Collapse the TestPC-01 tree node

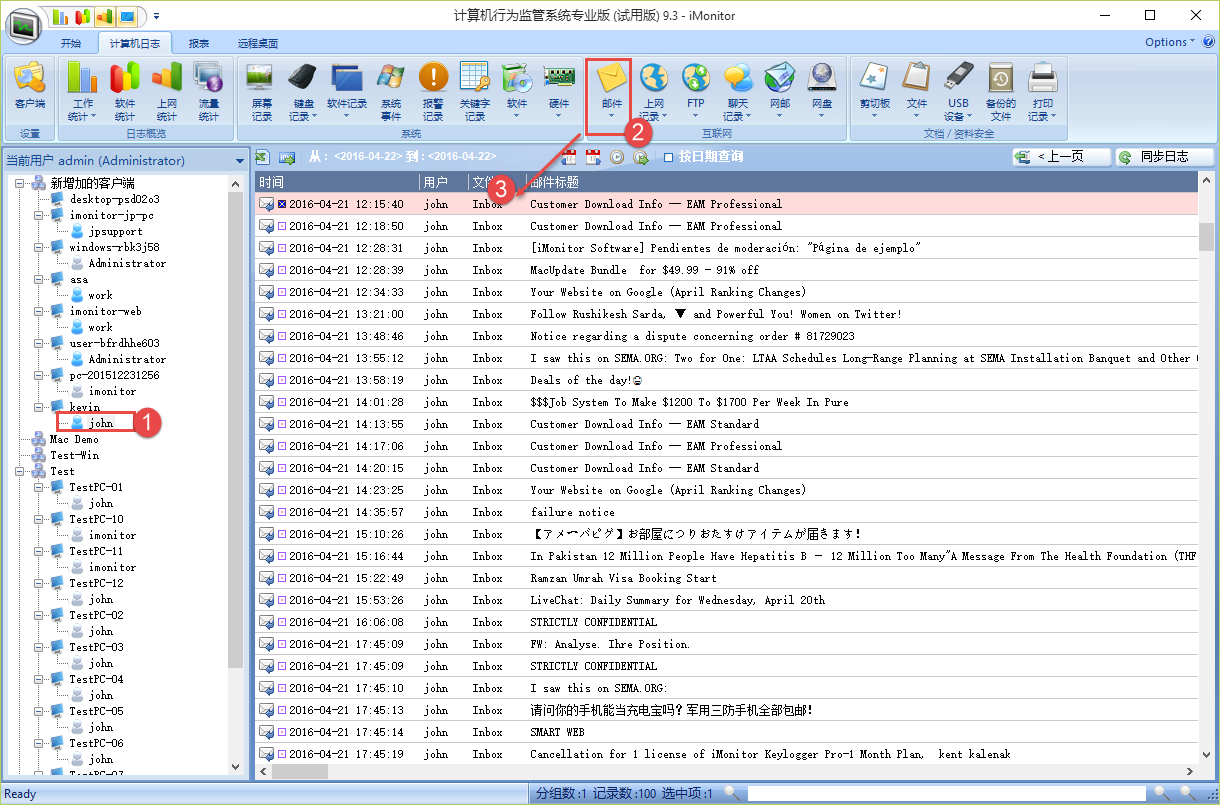click(x=40, y=487)
